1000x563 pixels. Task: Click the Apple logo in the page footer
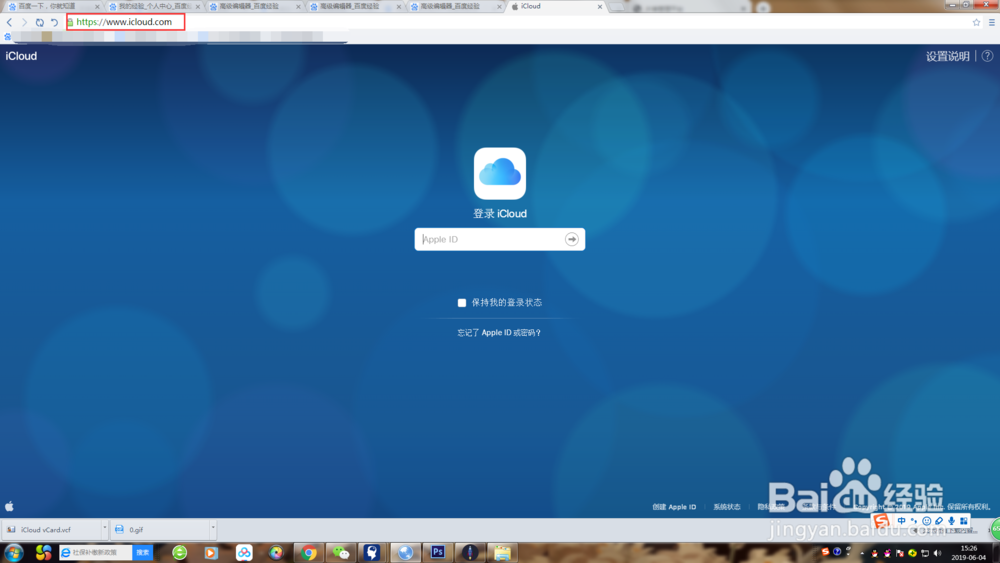pyautogui.click(x=10, y=506)
